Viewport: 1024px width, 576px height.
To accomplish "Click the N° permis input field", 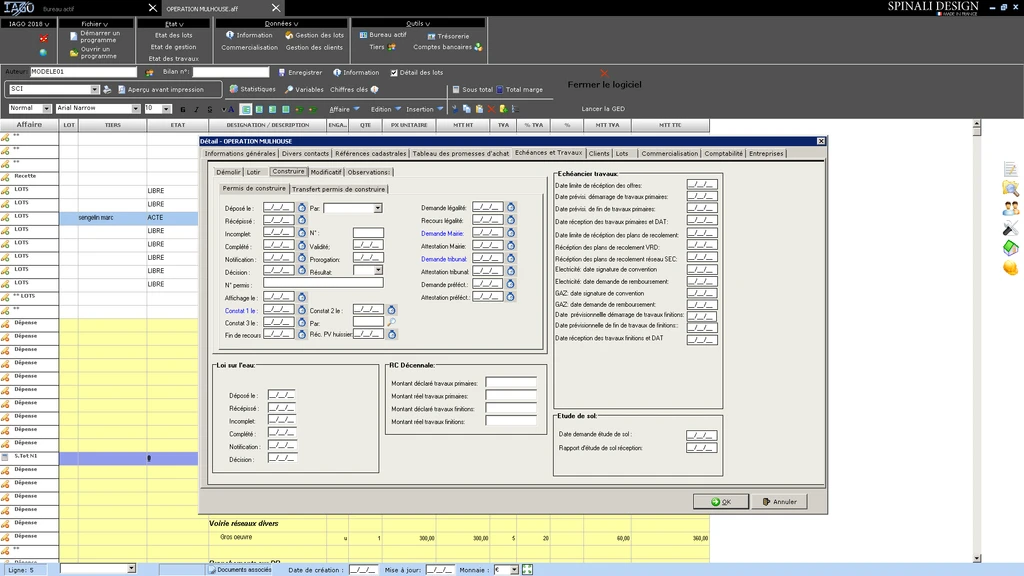I will pyautogui.click(x=323, y=283).
